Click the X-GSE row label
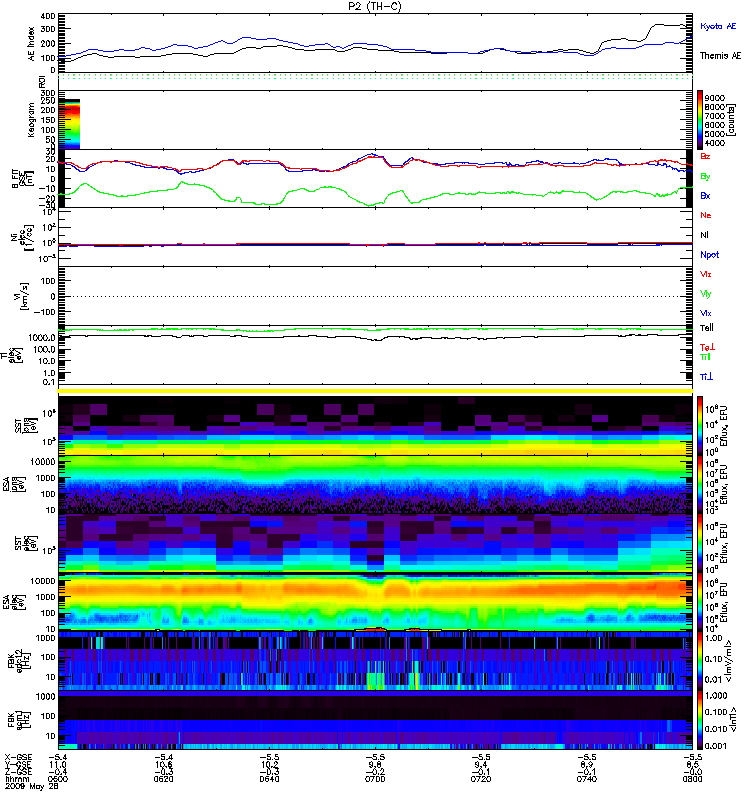Screen dimensions: 750x800 click(18, 757)
